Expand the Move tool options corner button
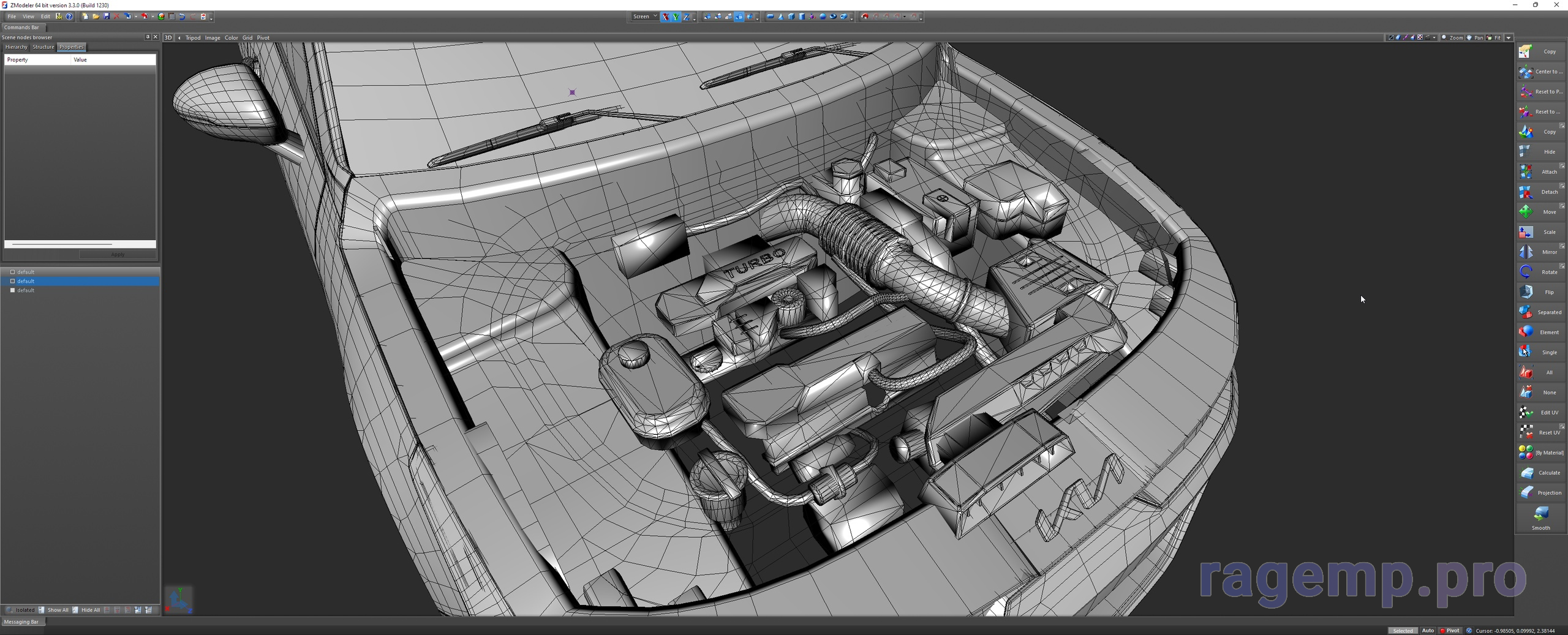Viewport: 1568px width, 635px height. [1562, 206]
